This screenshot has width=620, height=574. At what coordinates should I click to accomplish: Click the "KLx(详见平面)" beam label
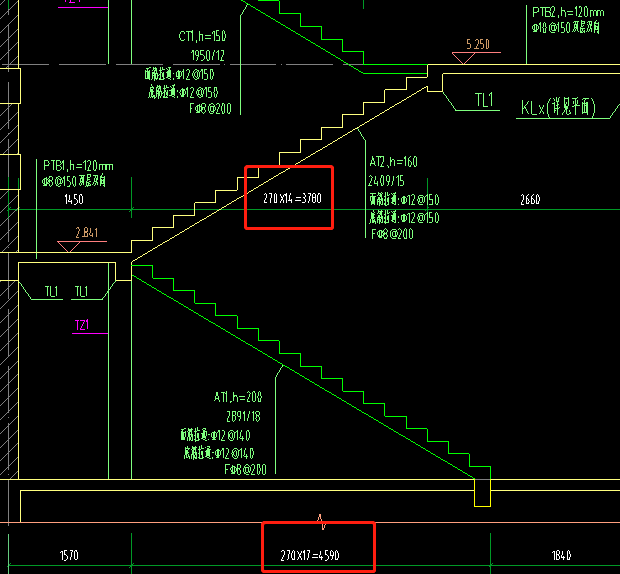tap(558, 107)
